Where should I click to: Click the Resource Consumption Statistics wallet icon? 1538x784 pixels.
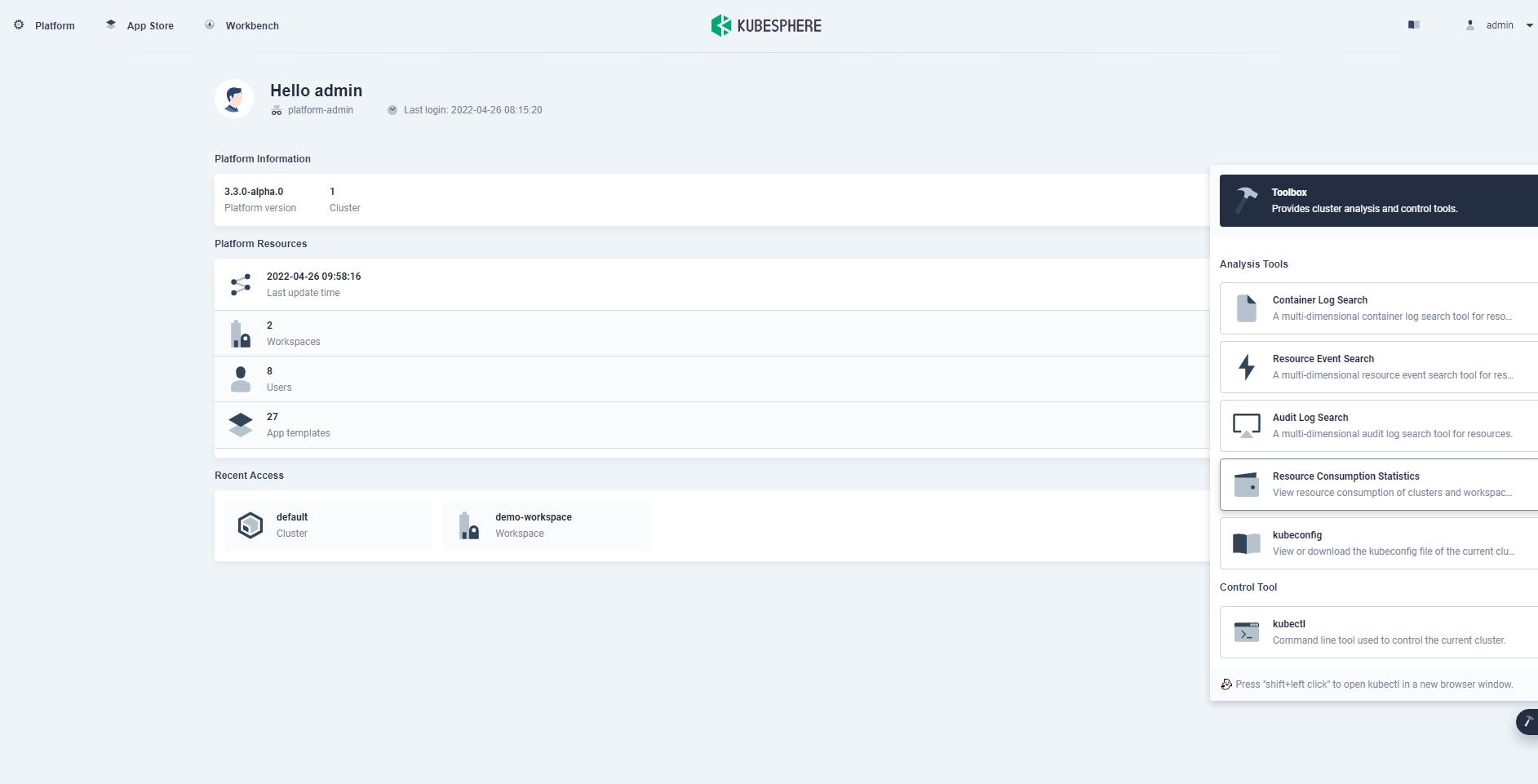coord(1247,485)
